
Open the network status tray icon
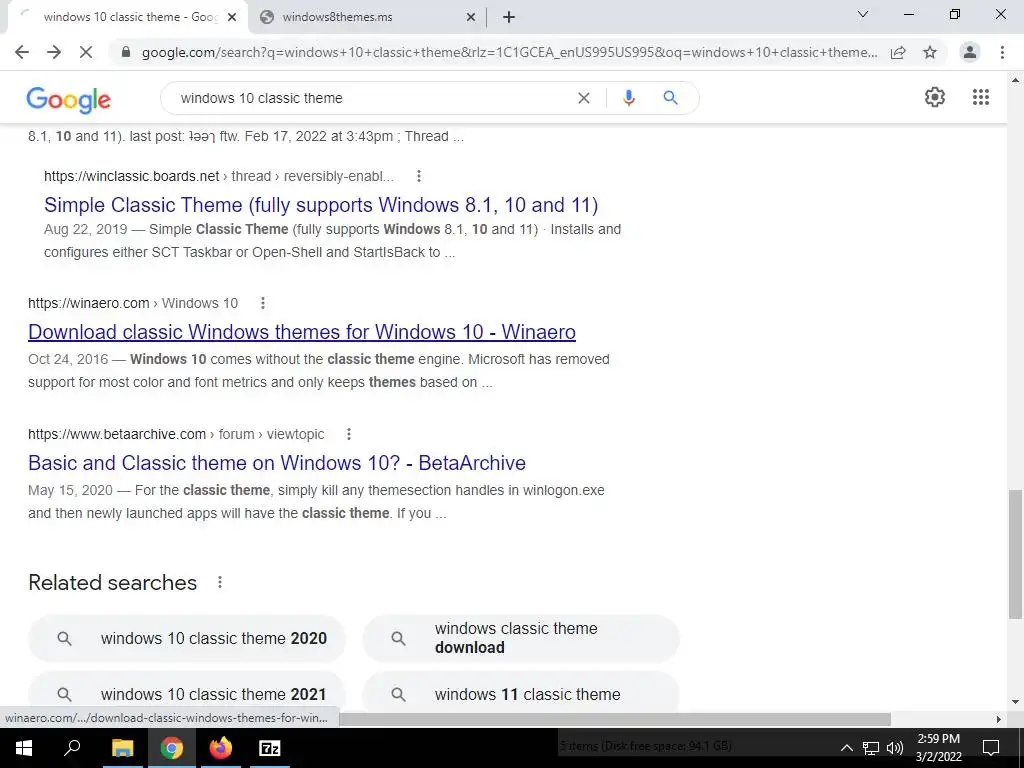tap(871, 748)
